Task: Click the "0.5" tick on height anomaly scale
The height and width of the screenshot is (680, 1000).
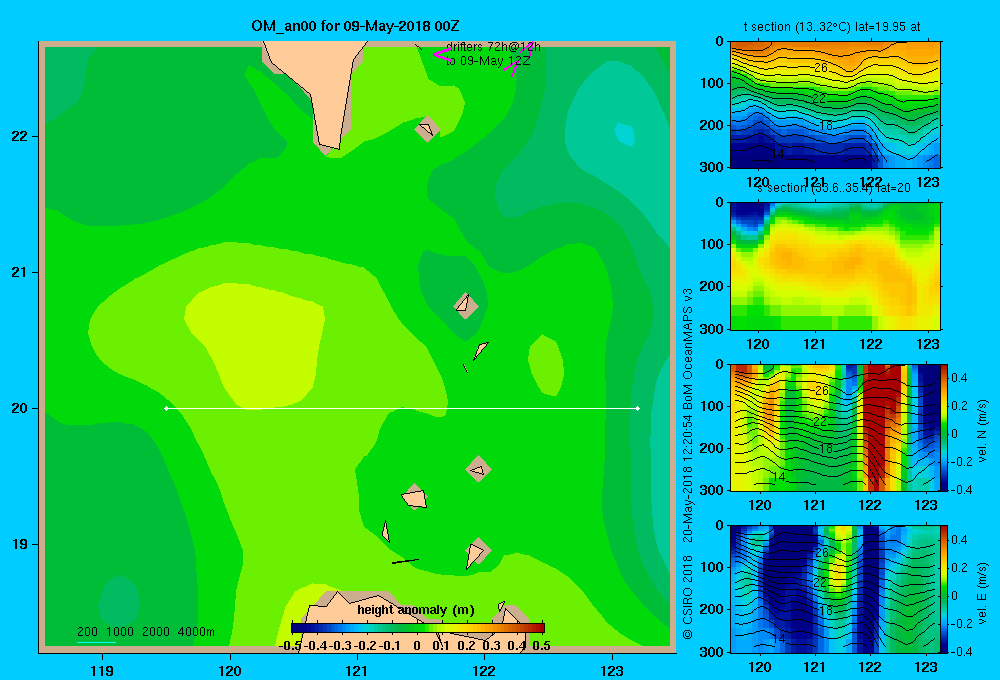Action: (541, 646)
